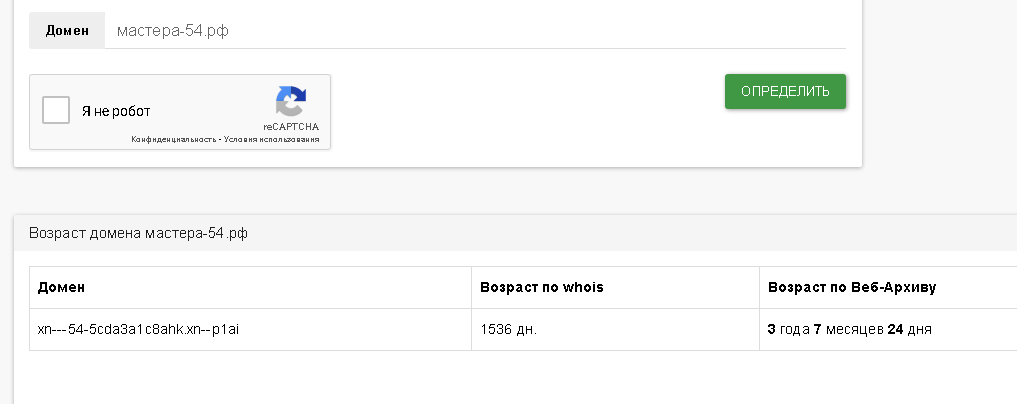1017x404 pixels.
Task: Check the "Я не робот" reCAPTCHA checkbox
Action: click(56, 110)
